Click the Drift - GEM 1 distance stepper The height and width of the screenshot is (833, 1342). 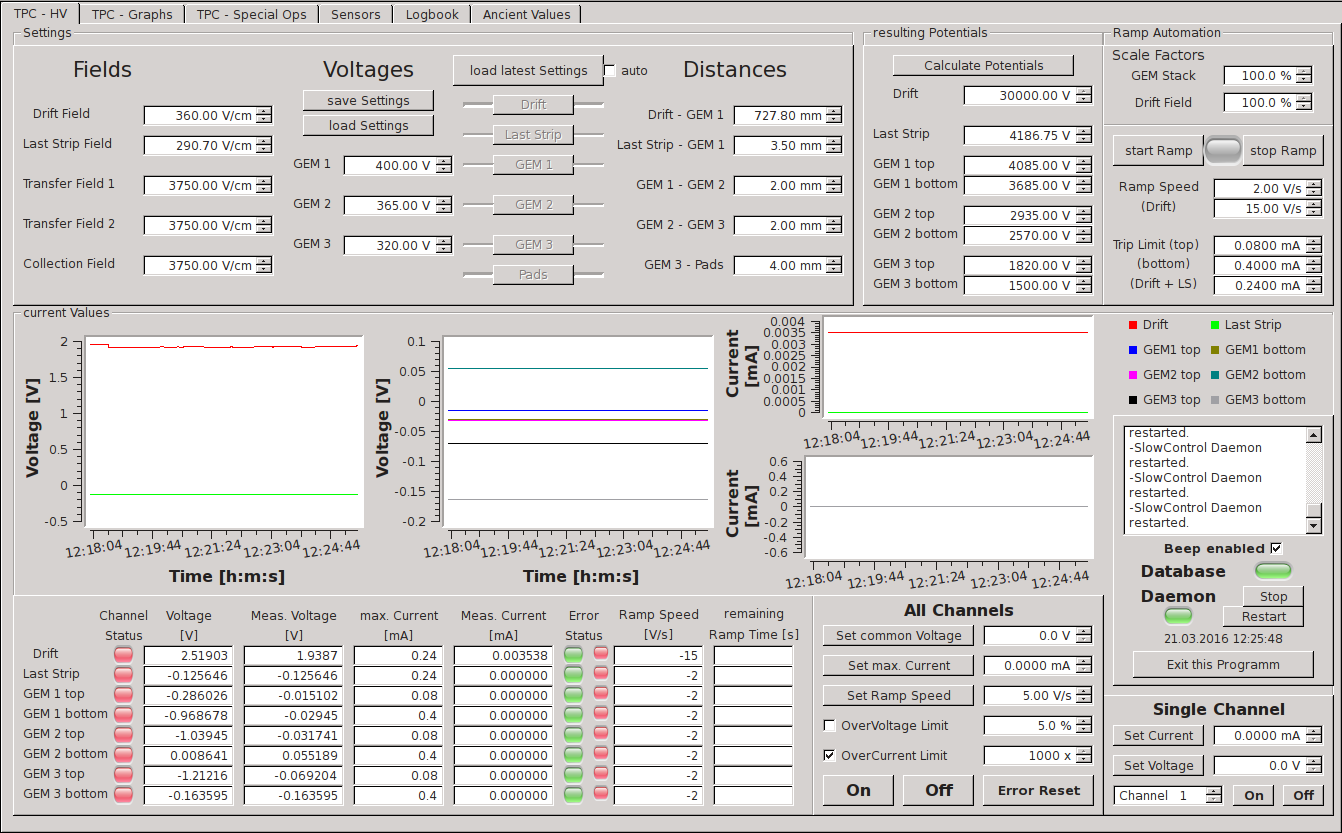point(833,115)
